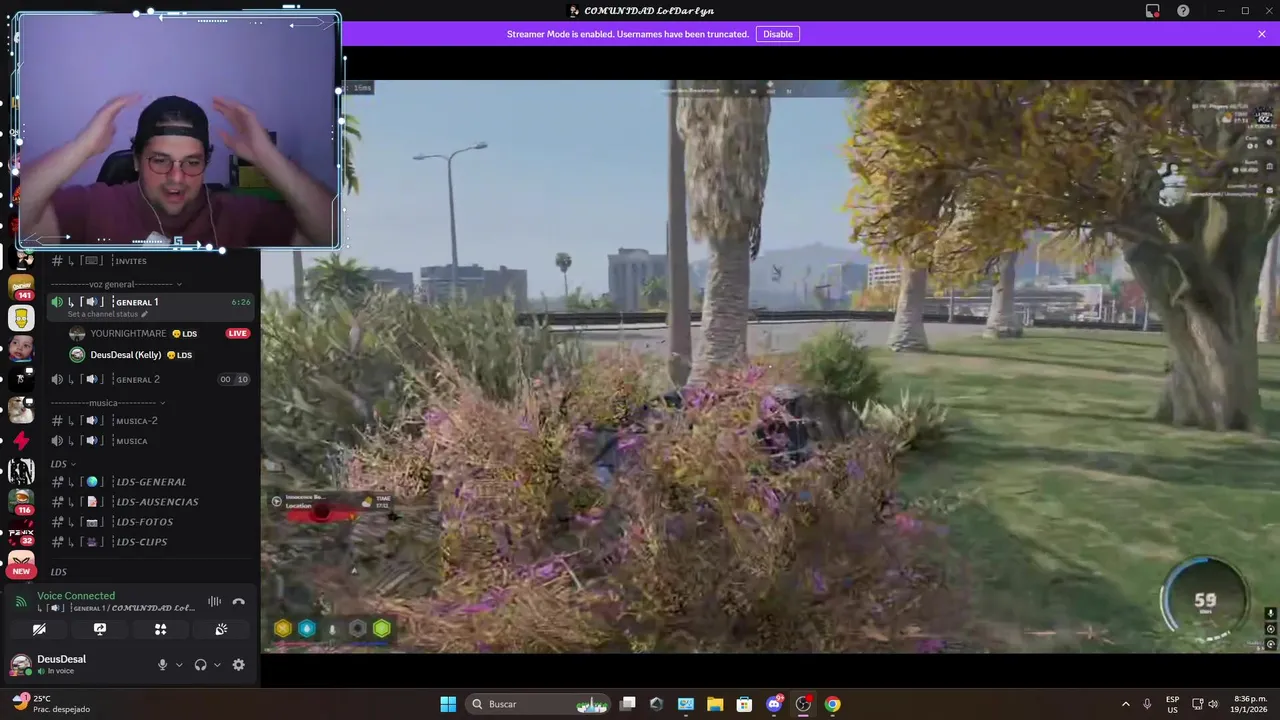Open Discord User Settings gear

coord(238,665)
